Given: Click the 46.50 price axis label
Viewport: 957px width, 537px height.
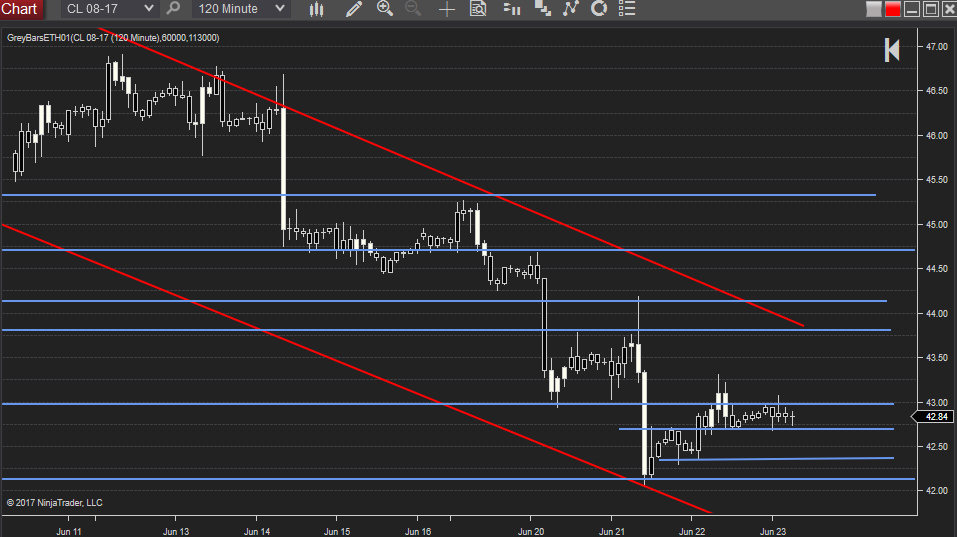Looking at the screenshot, I should 936,90.
